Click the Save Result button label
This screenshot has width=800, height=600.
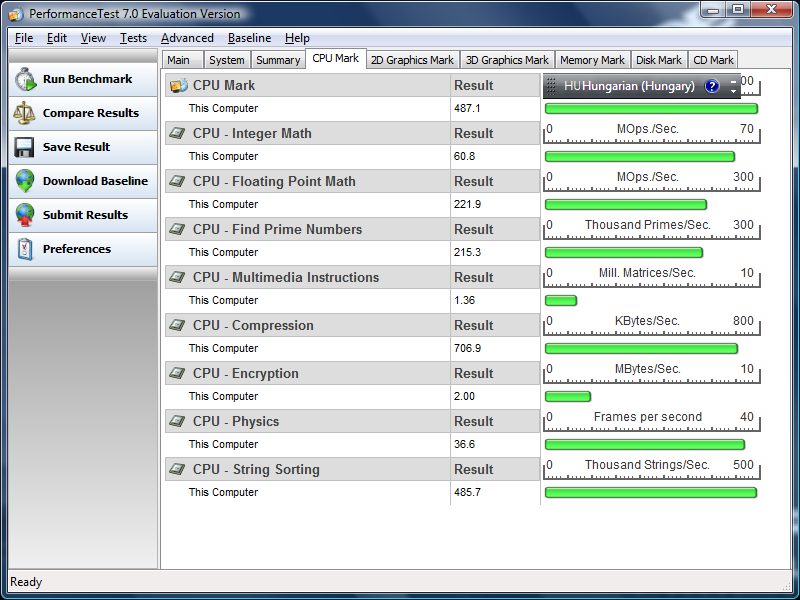[x=77, y=147]
